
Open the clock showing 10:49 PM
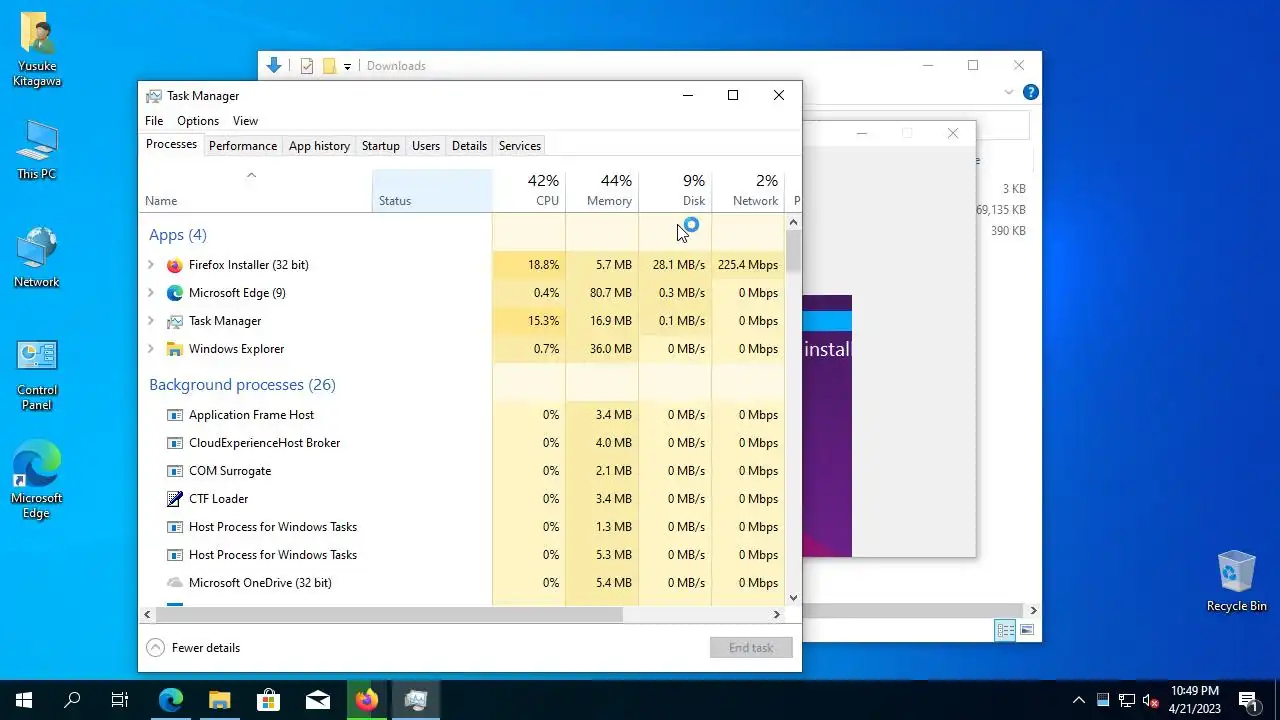1195,700
